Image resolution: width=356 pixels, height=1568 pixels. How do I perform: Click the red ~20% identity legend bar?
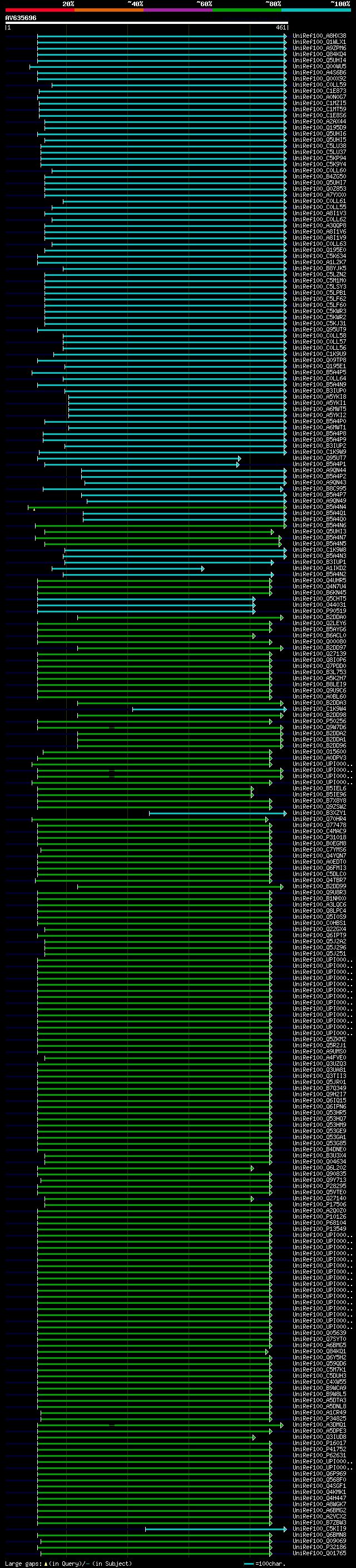point(39,10)
